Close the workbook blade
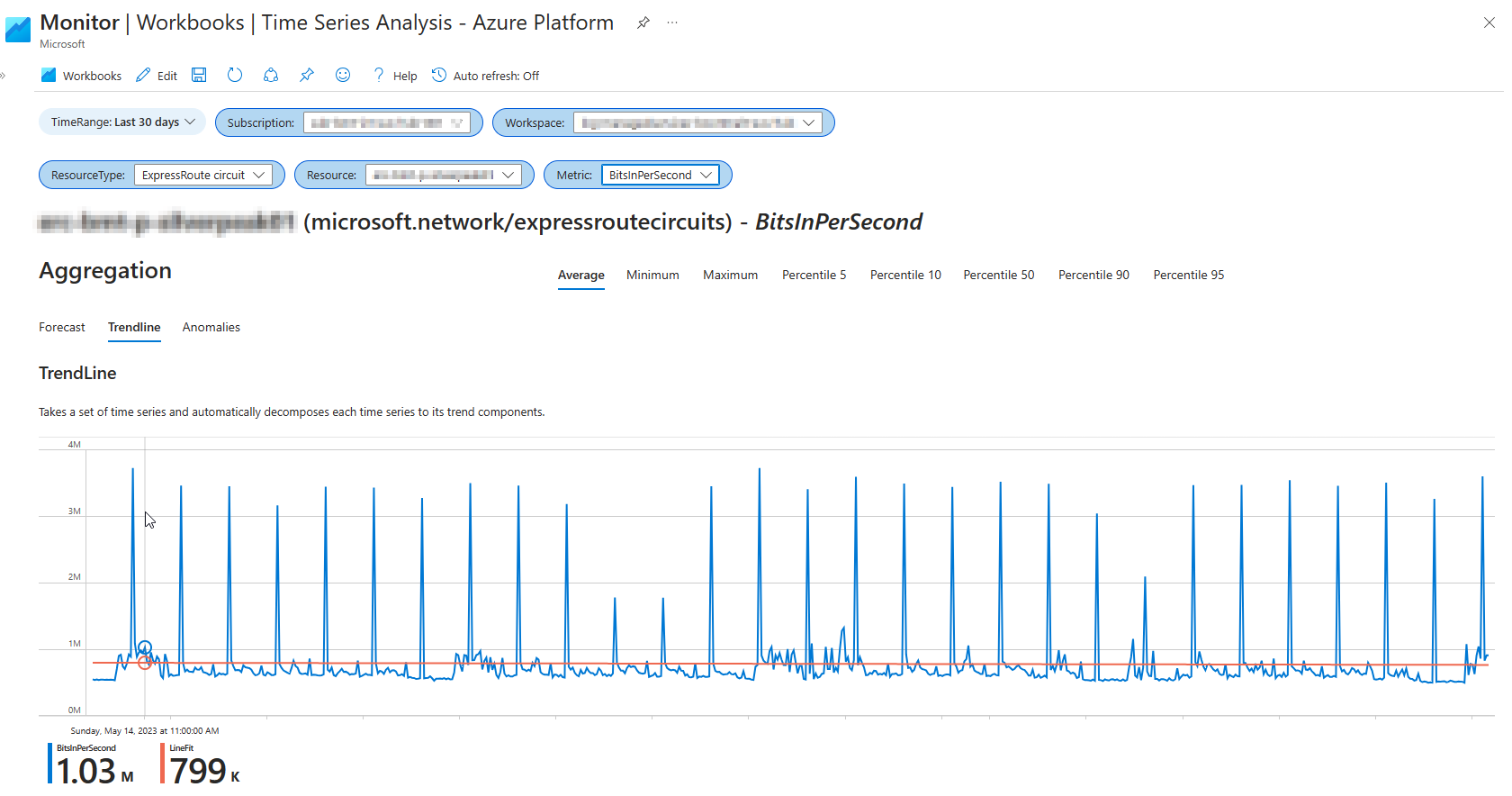 coord(1489,23)
